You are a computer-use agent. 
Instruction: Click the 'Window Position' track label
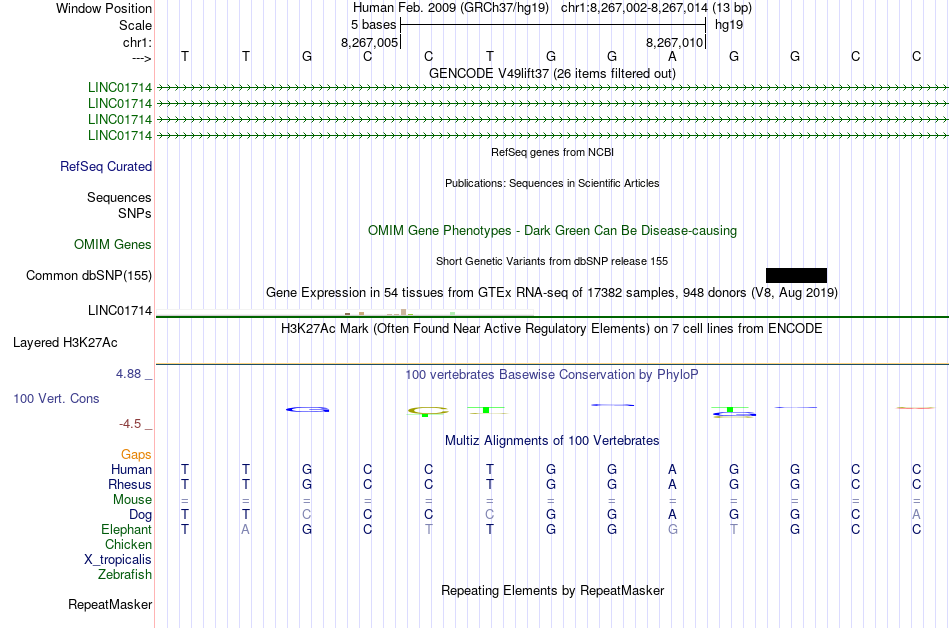[x=104, y=8]
